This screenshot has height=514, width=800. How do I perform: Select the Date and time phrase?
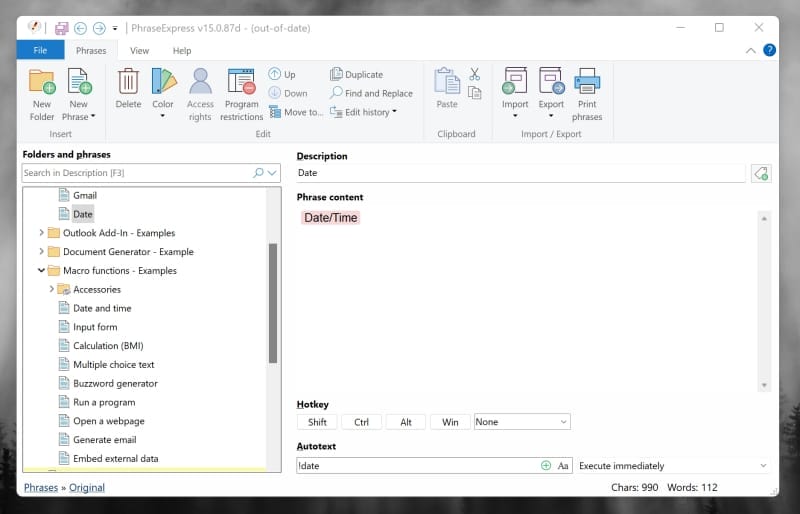102,308
